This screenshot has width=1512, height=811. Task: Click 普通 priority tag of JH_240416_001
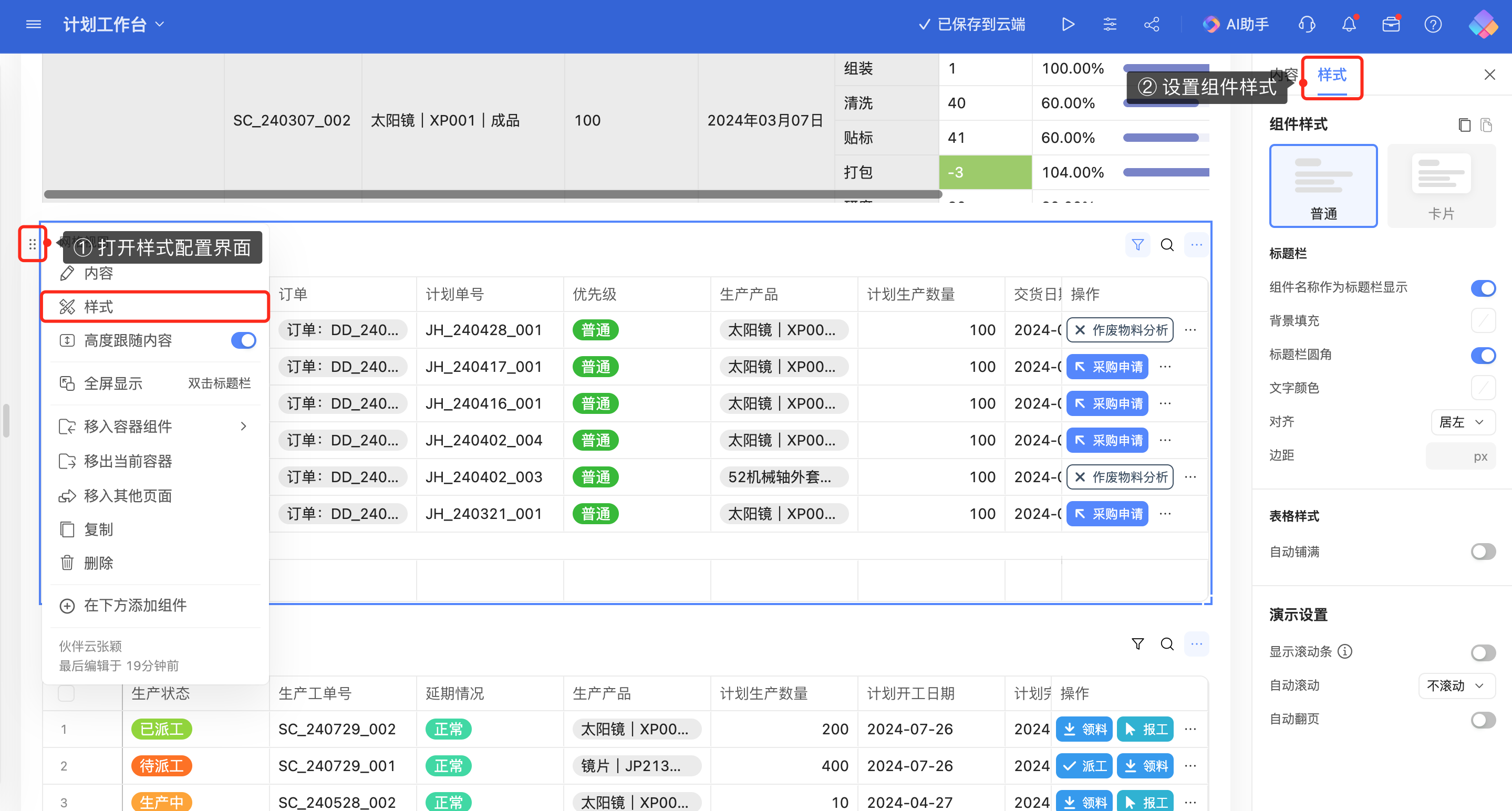pos(595,404)
